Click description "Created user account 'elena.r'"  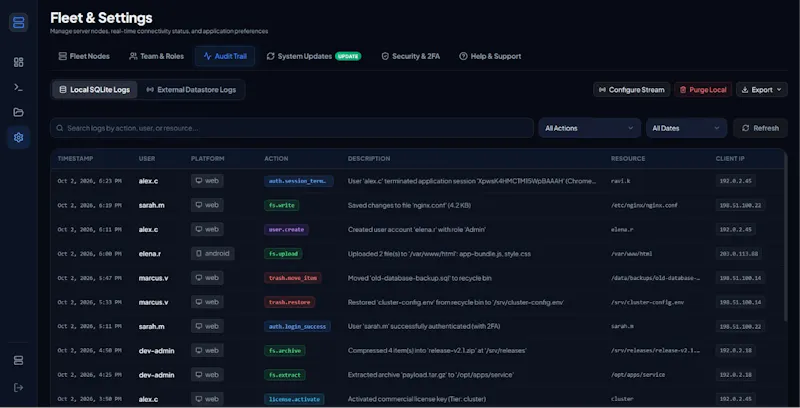(417, 230)
